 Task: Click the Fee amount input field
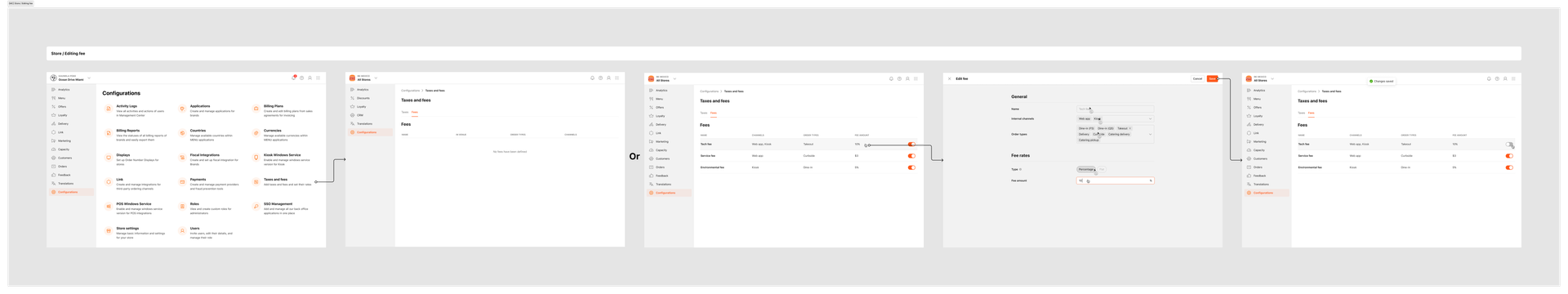point(1115,180)
